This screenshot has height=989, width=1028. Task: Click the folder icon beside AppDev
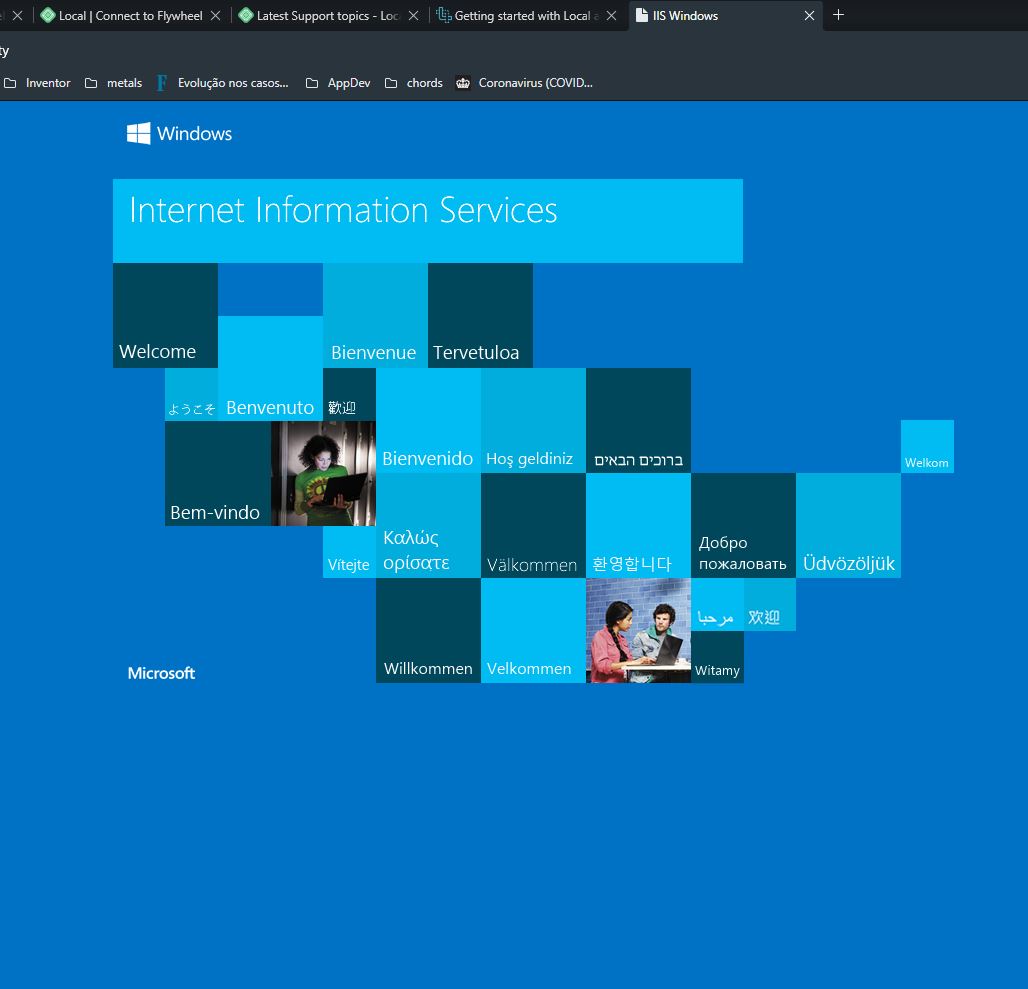coord(312,83)
